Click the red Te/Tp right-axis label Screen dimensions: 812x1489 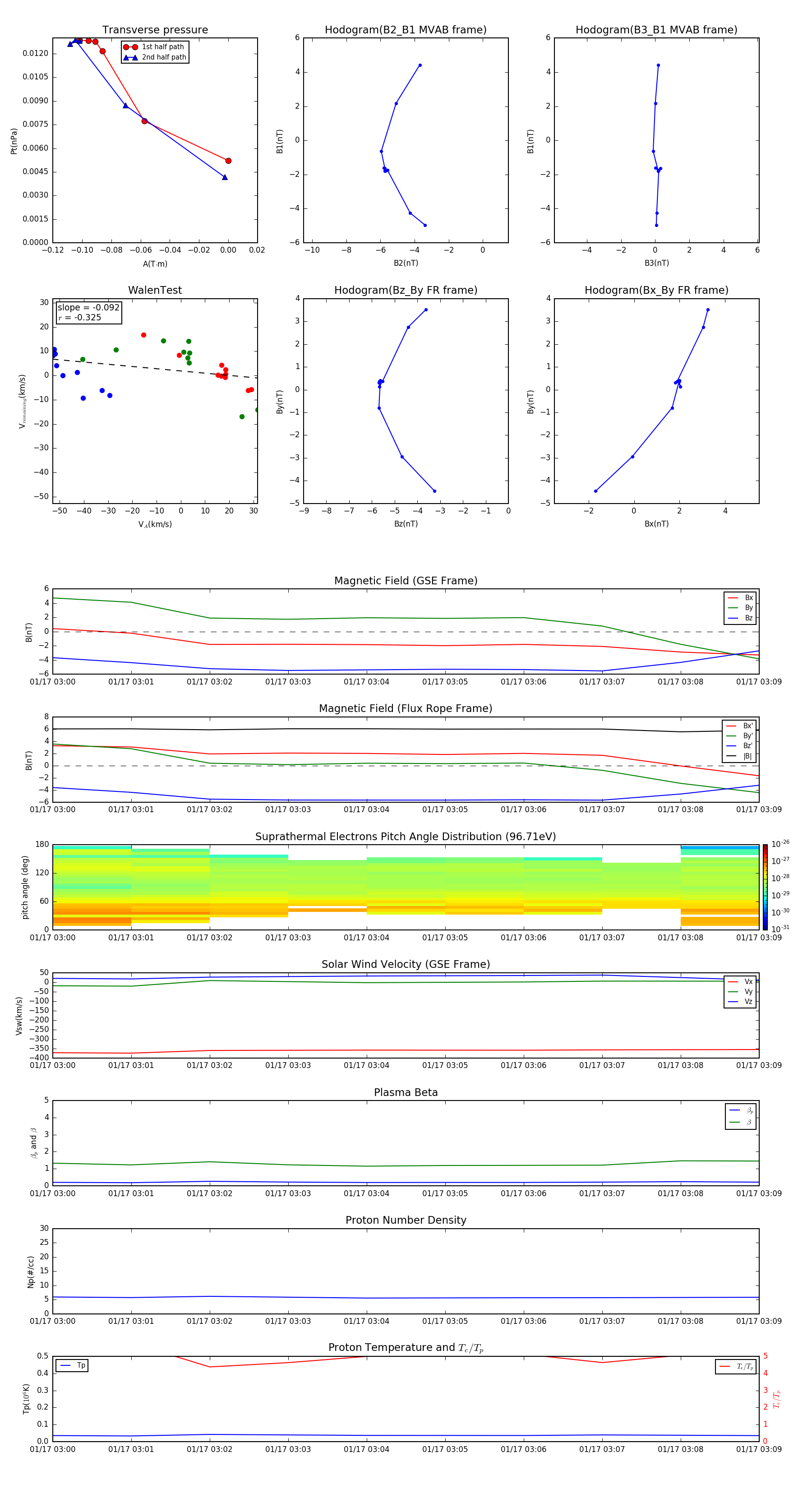tap(777, 1399)
